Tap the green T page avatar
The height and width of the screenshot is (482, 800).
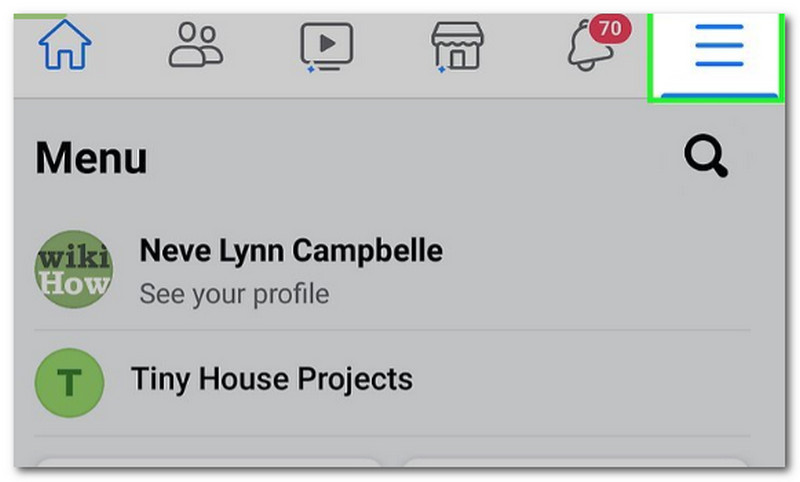[x=70, y=382]
